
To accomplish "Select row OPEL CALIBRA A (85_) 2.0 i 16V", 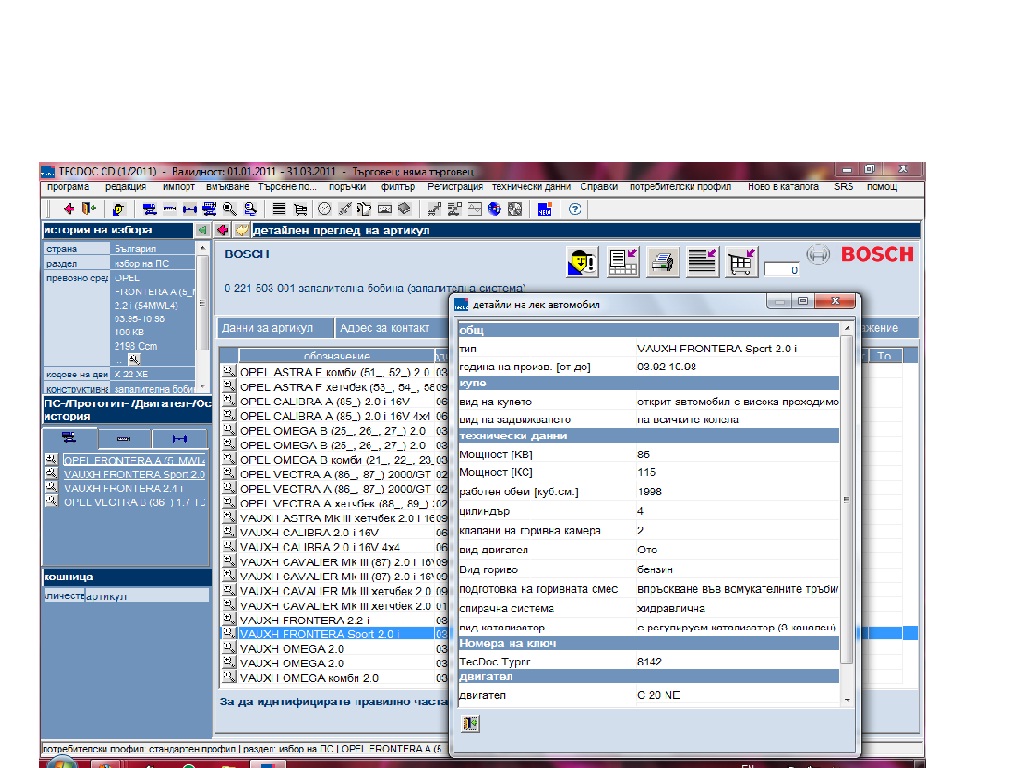I will click(x=335, y=401).
